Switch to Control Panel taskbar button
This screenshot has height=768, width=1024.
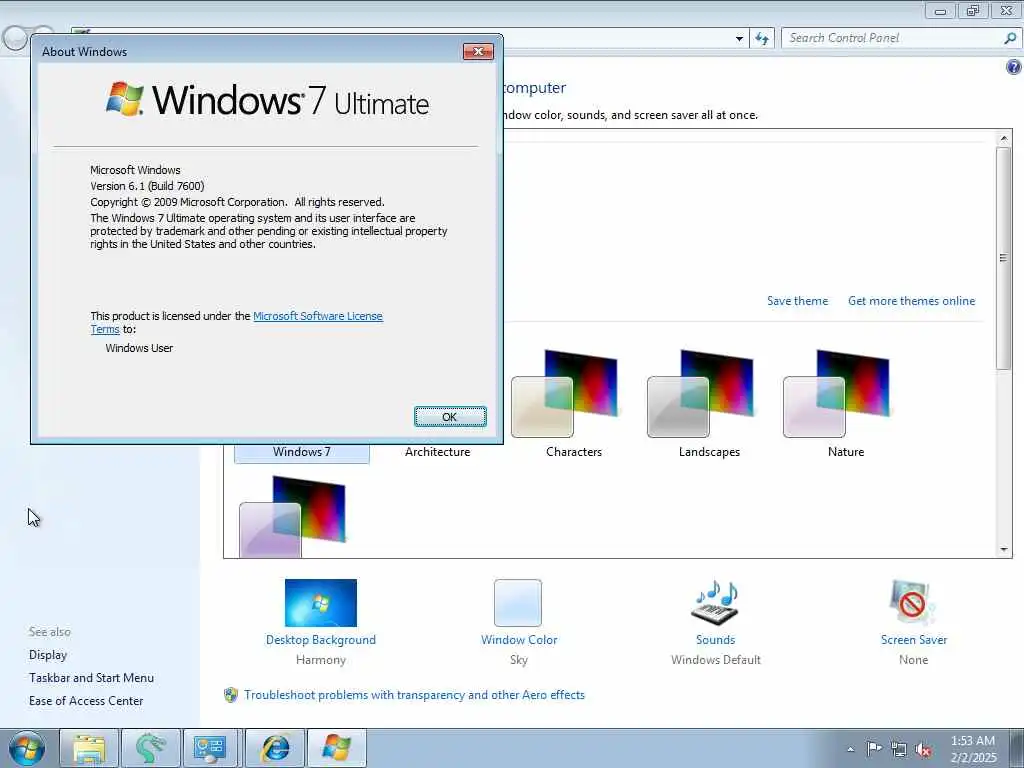click(x=211, y=748)
